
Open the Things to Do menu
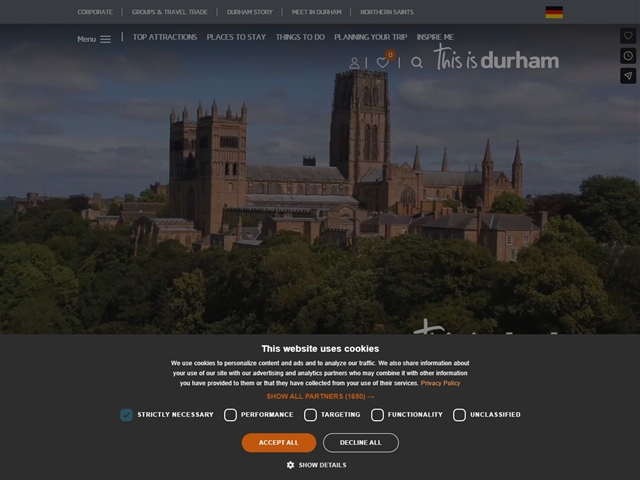tap(300, 37)
